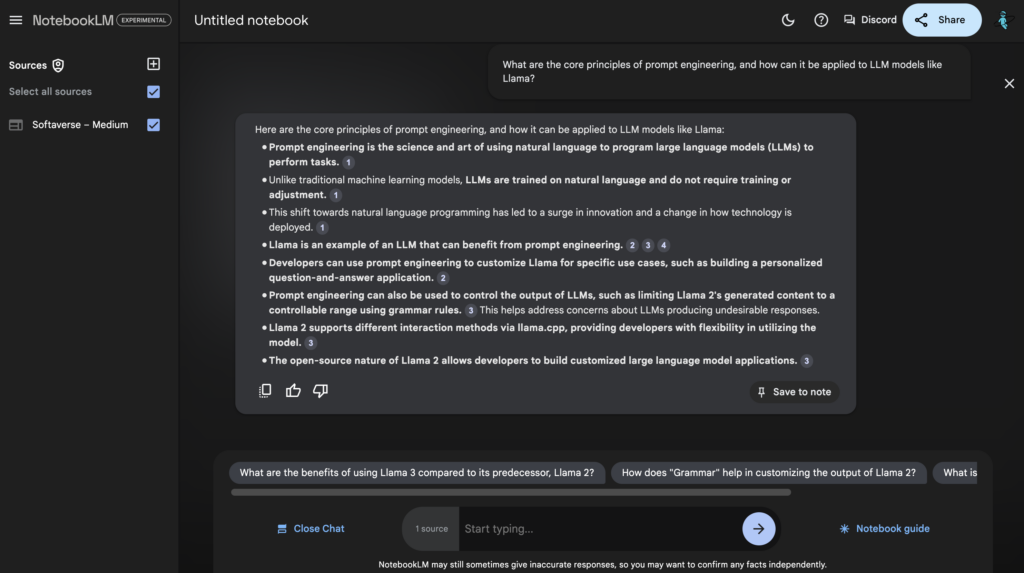The width and height of the screenshot is (1024, 573).
Task: Submit the message with arrow button
Action: tap(758, 529)
